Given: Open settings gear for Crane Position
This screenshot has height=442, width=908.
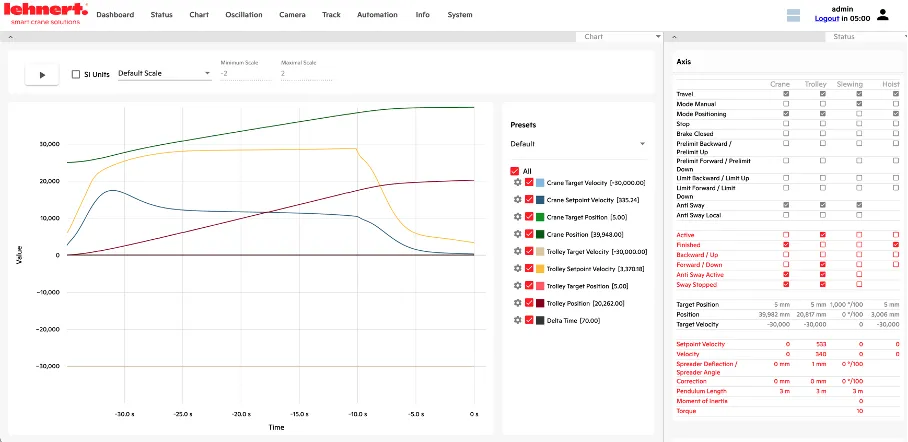Looking at the screenshot, I should pyautogui.click(x=518, y=234).
